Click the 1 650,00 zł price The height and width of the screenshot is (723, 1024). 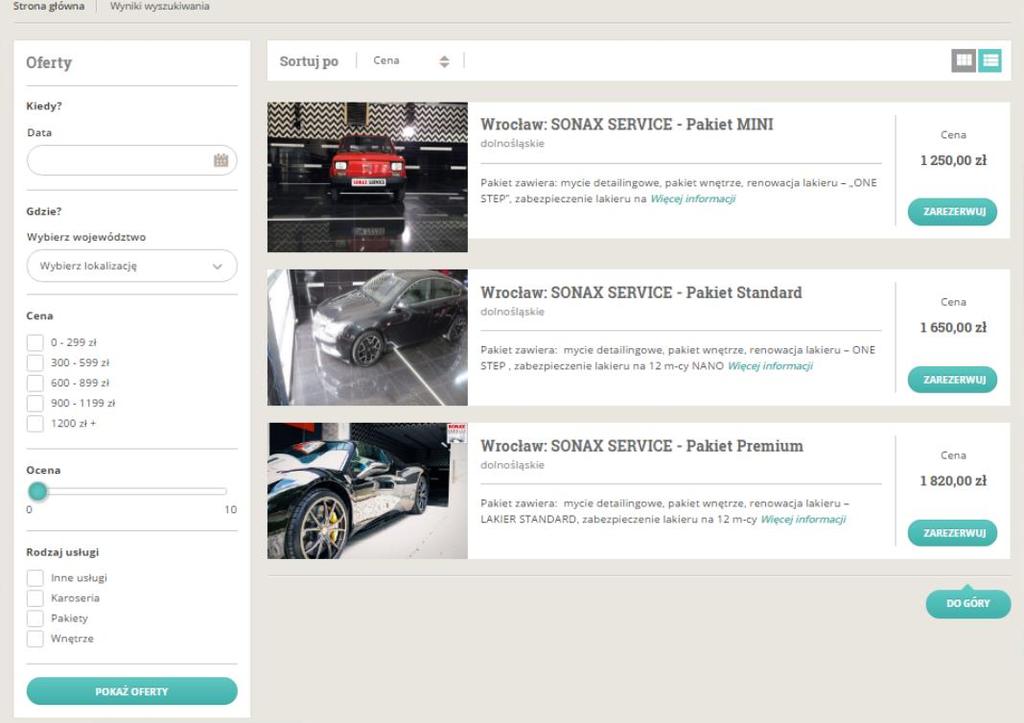point(953,327)
